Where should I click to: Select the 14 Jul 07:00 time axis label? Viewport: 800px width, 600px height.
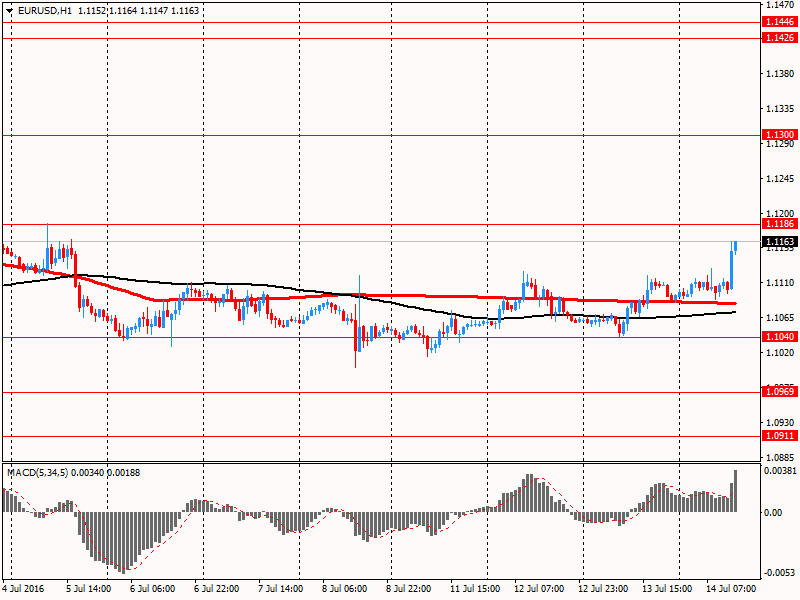731,589
